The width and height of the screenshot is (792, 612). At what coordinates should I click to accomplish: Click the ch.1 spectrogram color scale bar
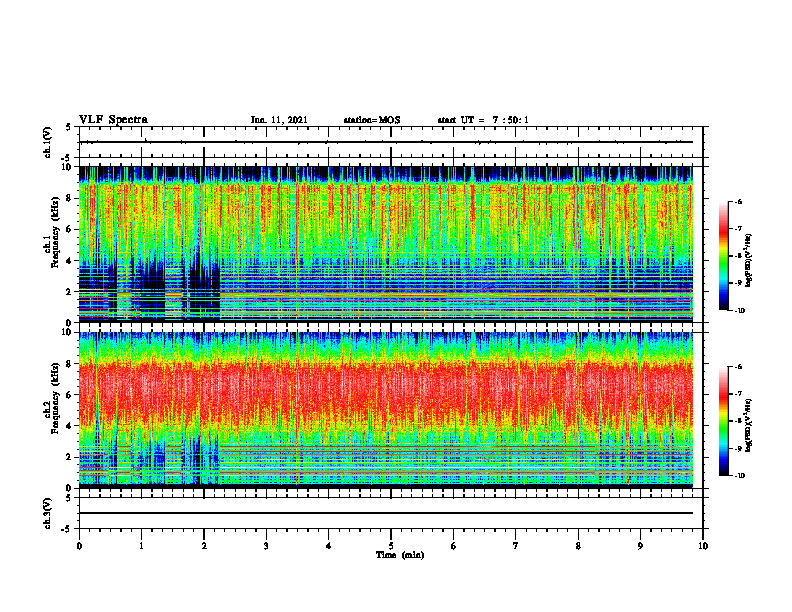pos(723,256)
